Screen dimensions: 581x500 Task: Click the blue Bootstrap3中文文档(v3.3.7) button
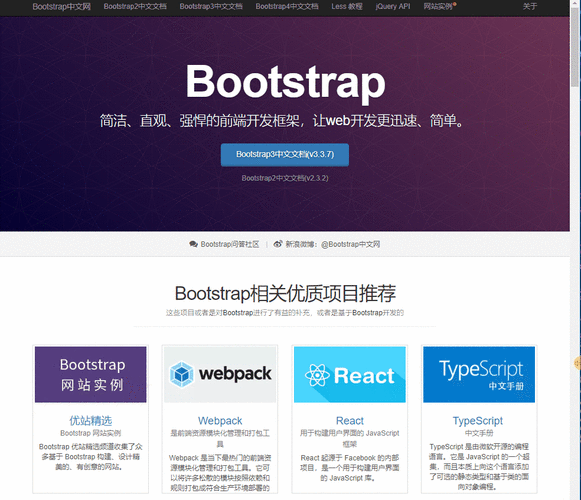[x=285, y=155]
